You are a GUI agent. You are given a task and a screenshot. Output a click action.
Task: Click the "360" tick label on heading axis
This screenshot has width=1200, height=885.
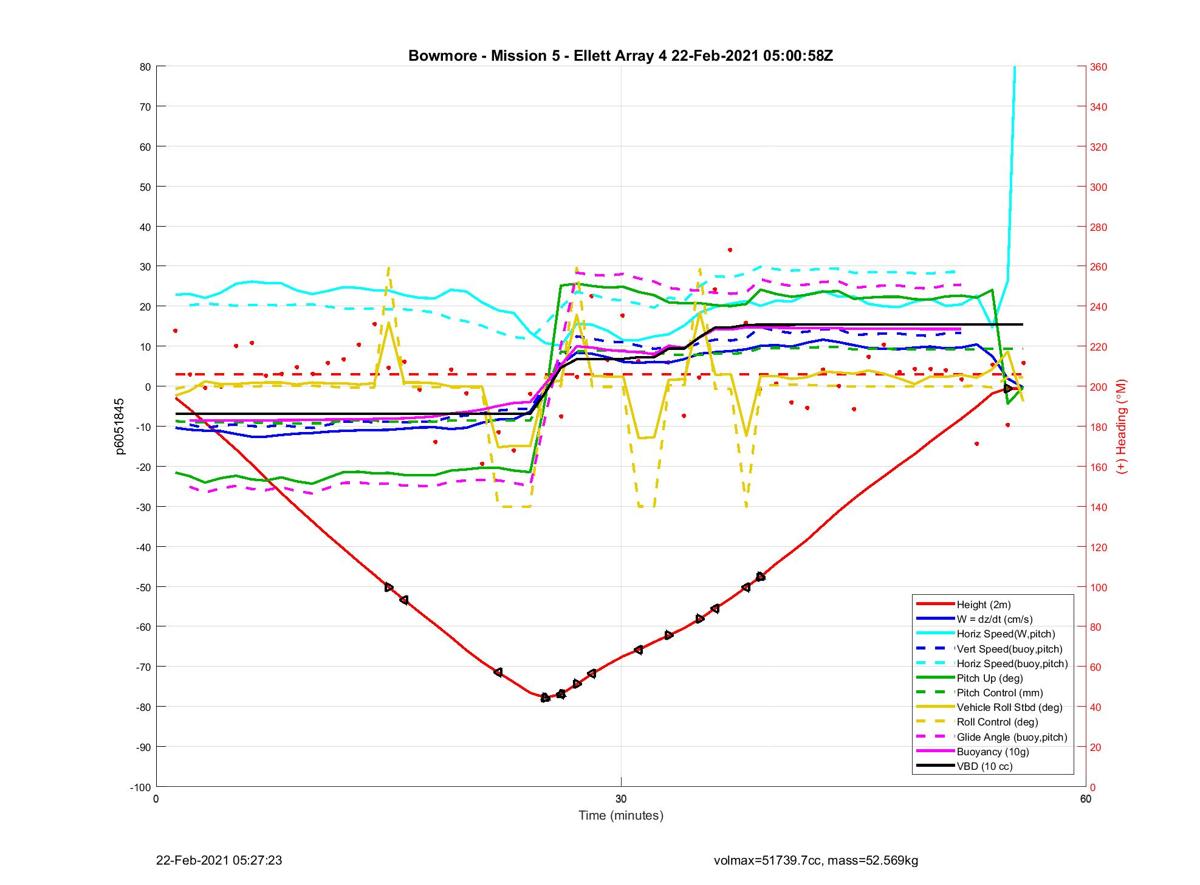(x=1099, y=67)
